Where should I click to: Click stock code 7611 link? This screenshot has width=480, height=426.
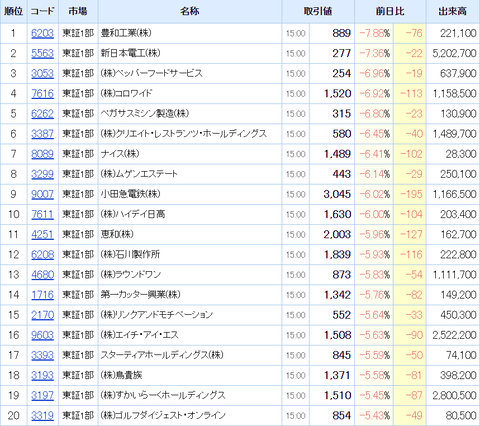(x=42, y=214)
